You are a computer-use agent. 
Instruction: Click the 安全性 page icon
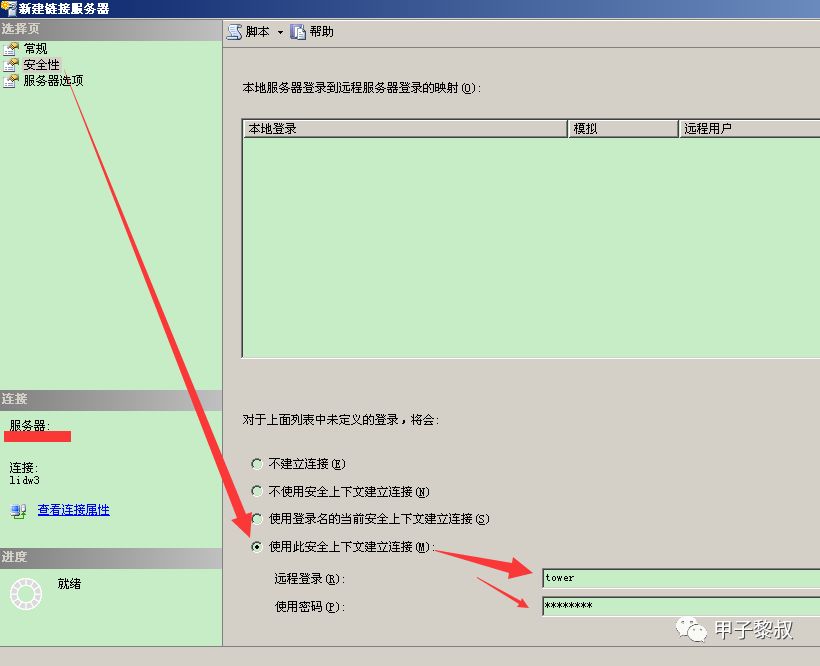click(11, 65)
